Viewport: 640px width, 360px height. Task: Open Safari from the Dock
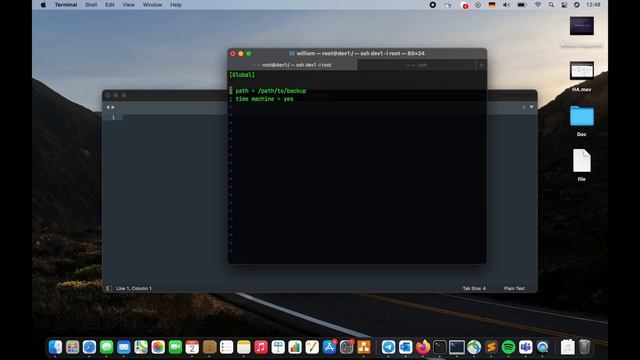click(89, 347)
